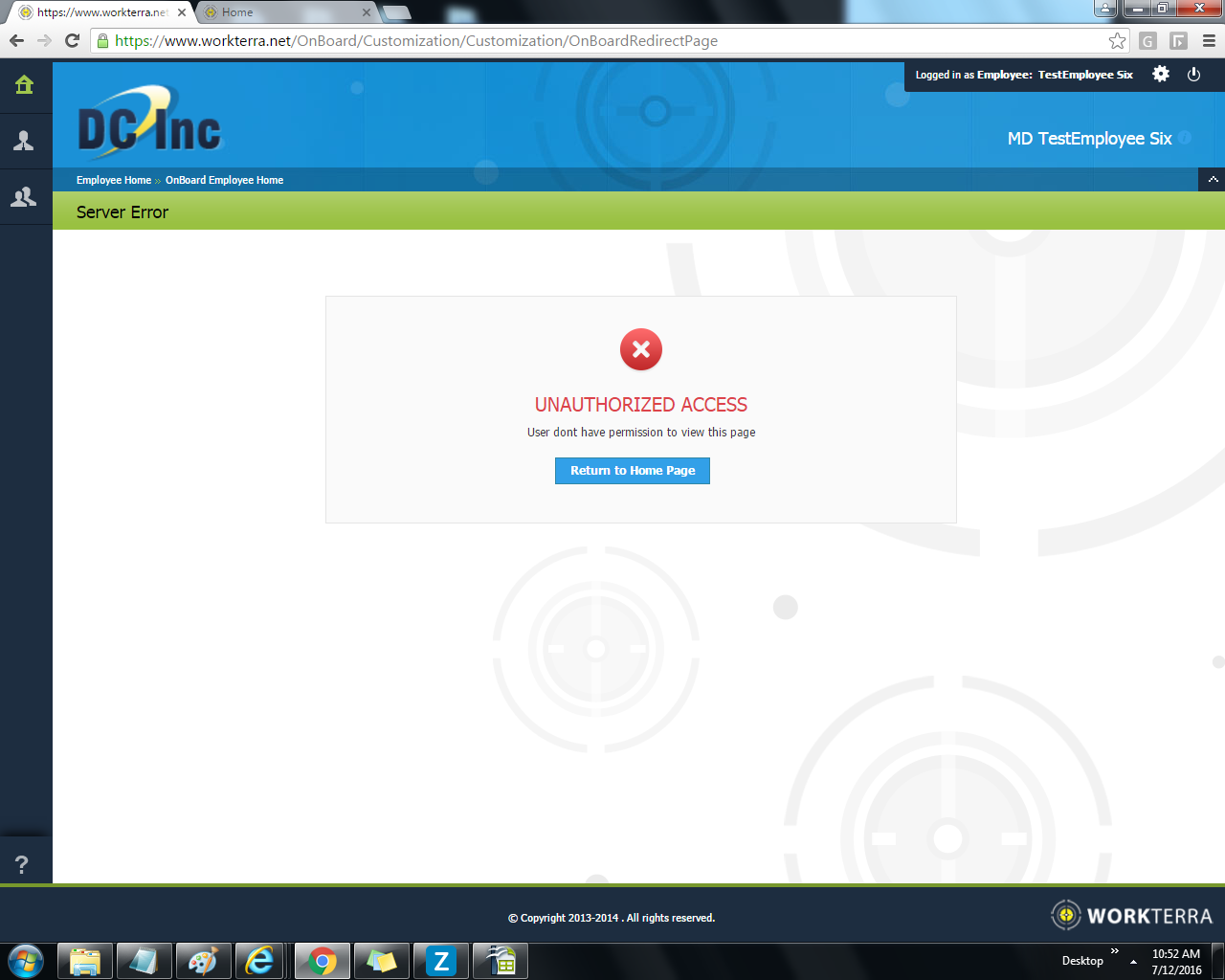1225x980 pixels.
Task: Open a new browser tab
Action: pyautogui.click(x=396, y=12)
